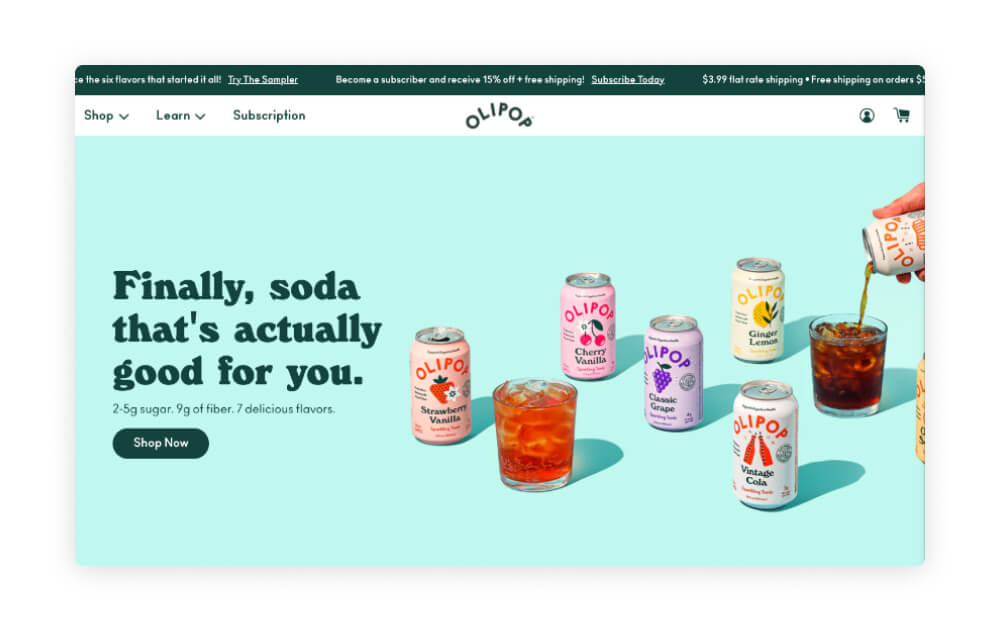Viewport: 1000px width, 630px height.
Task: Select the Cherry Vanilla can
Action: point(588,325)
